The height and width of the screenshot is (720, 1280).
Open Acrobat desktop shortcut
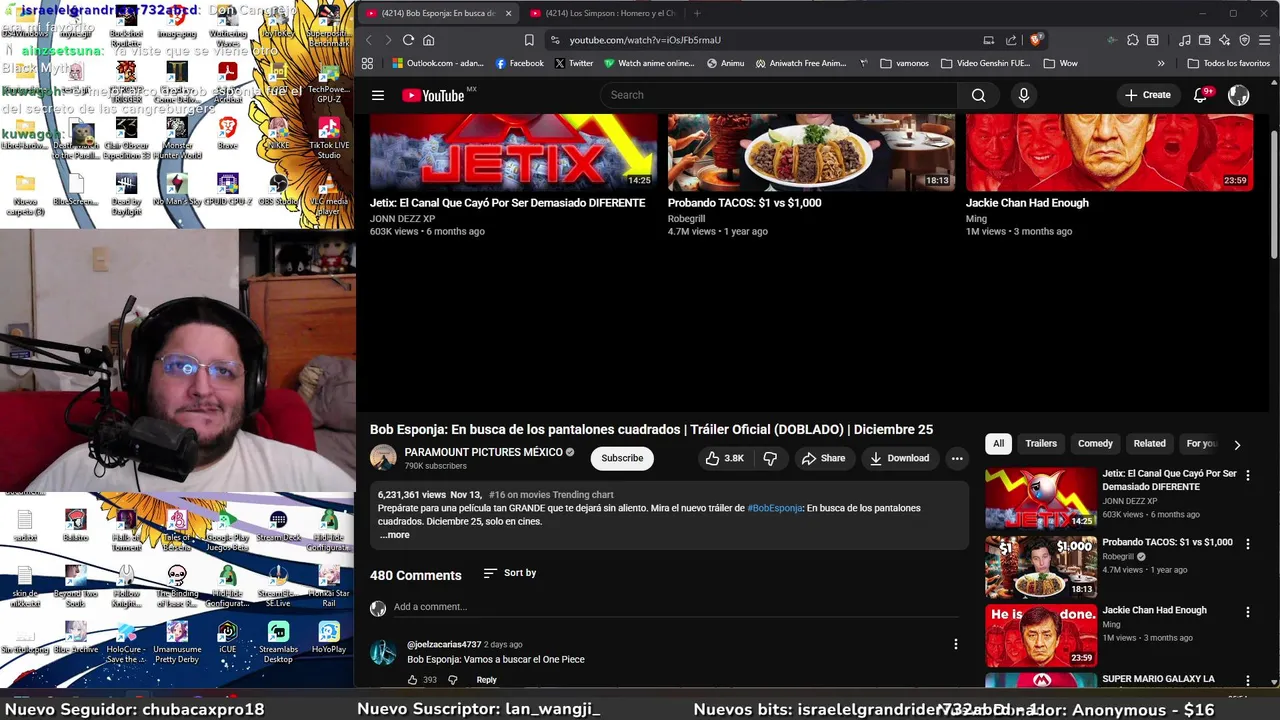(x=228, y=81)
